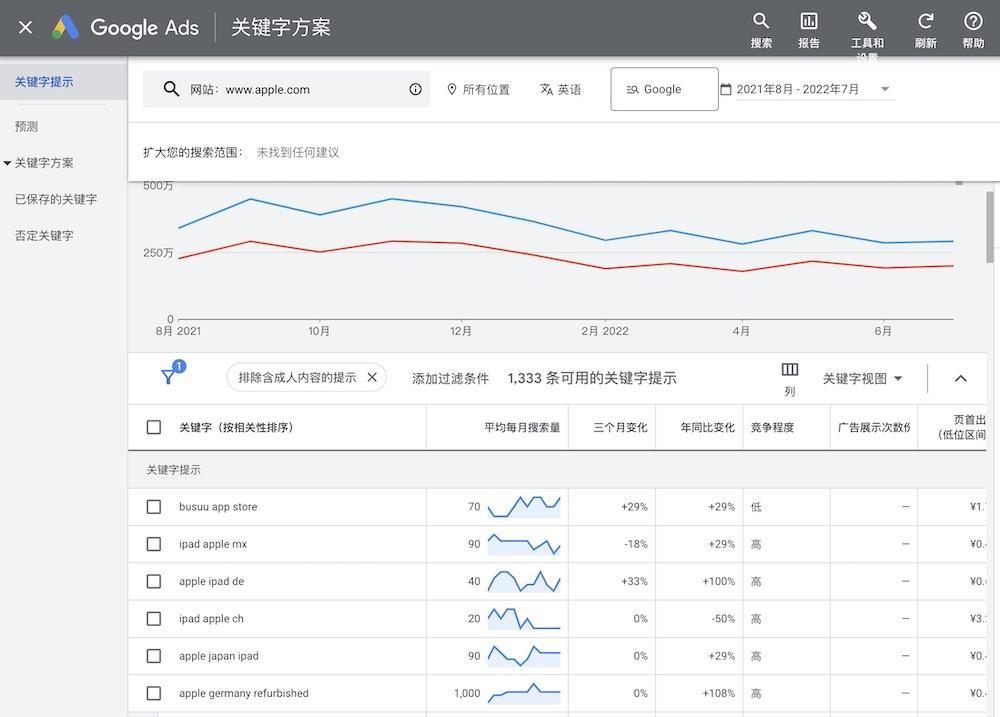Click the +33% three-month change value
Viewport: 1000px width, 717px height.
(x=634, y=581)
